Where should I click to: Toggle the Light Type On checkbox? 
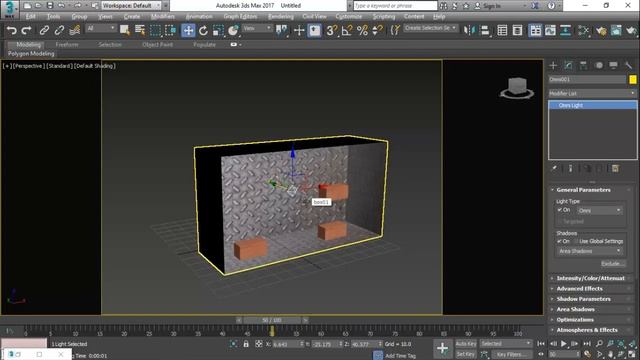(x=560, y=210)
